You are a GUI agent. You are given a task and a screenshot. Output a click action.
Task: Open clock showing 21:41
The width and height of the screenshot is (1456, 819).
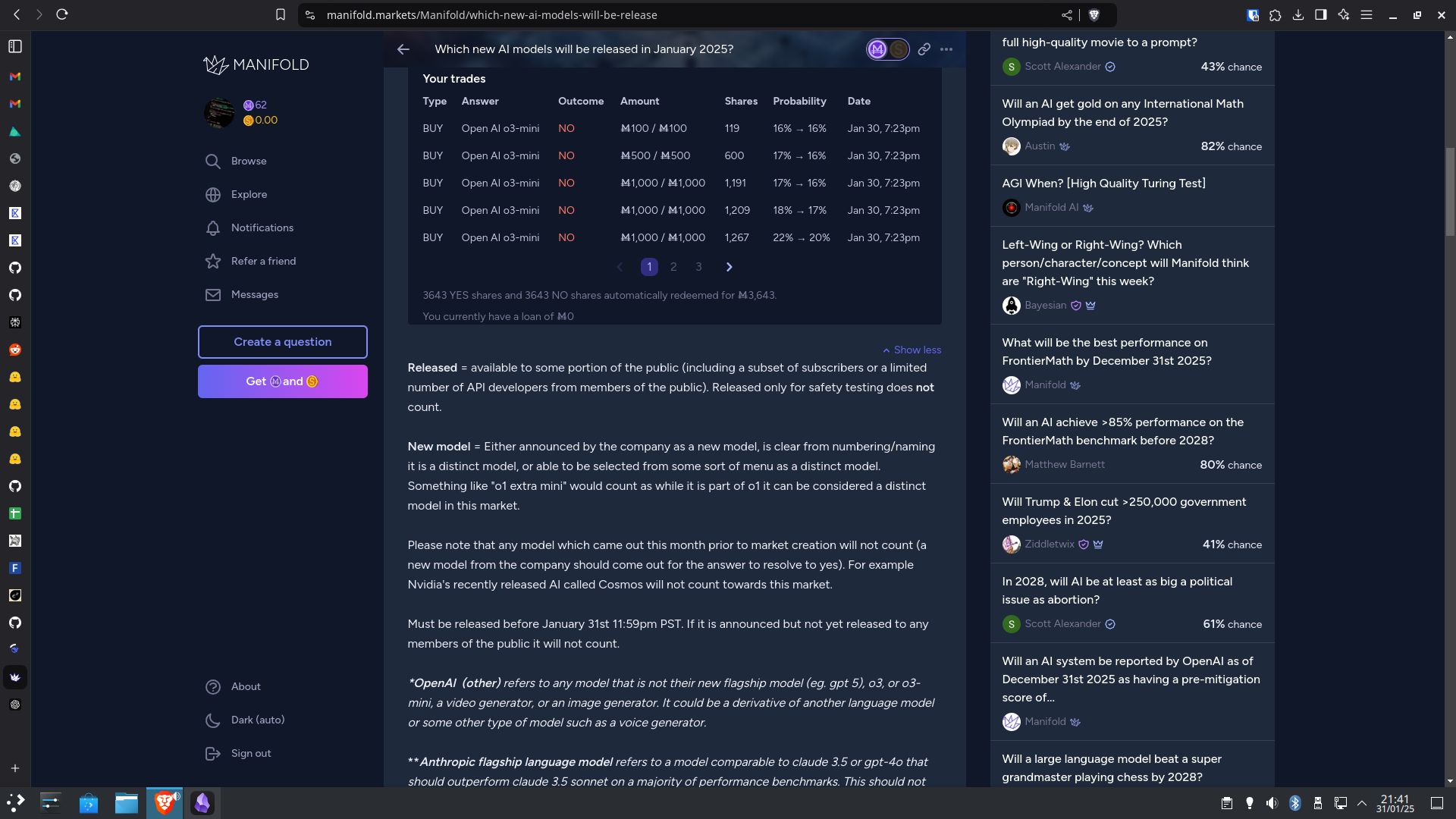pyautogui.click(x=1395, y=803)
